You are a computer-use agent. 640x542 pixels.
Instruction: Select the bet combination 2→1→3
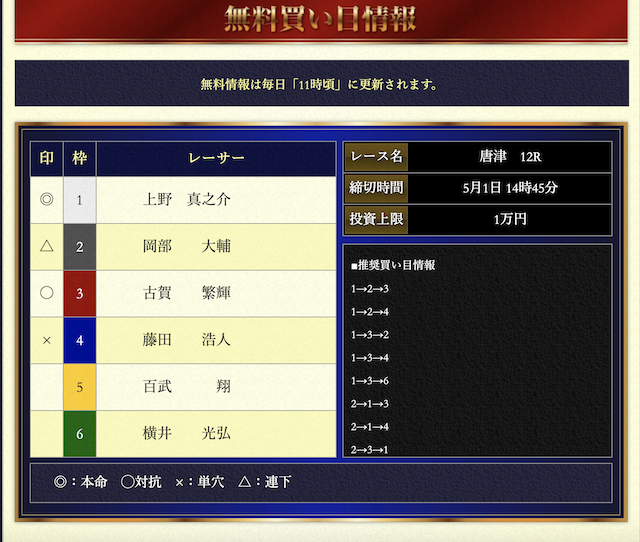[x=369, y=404]
